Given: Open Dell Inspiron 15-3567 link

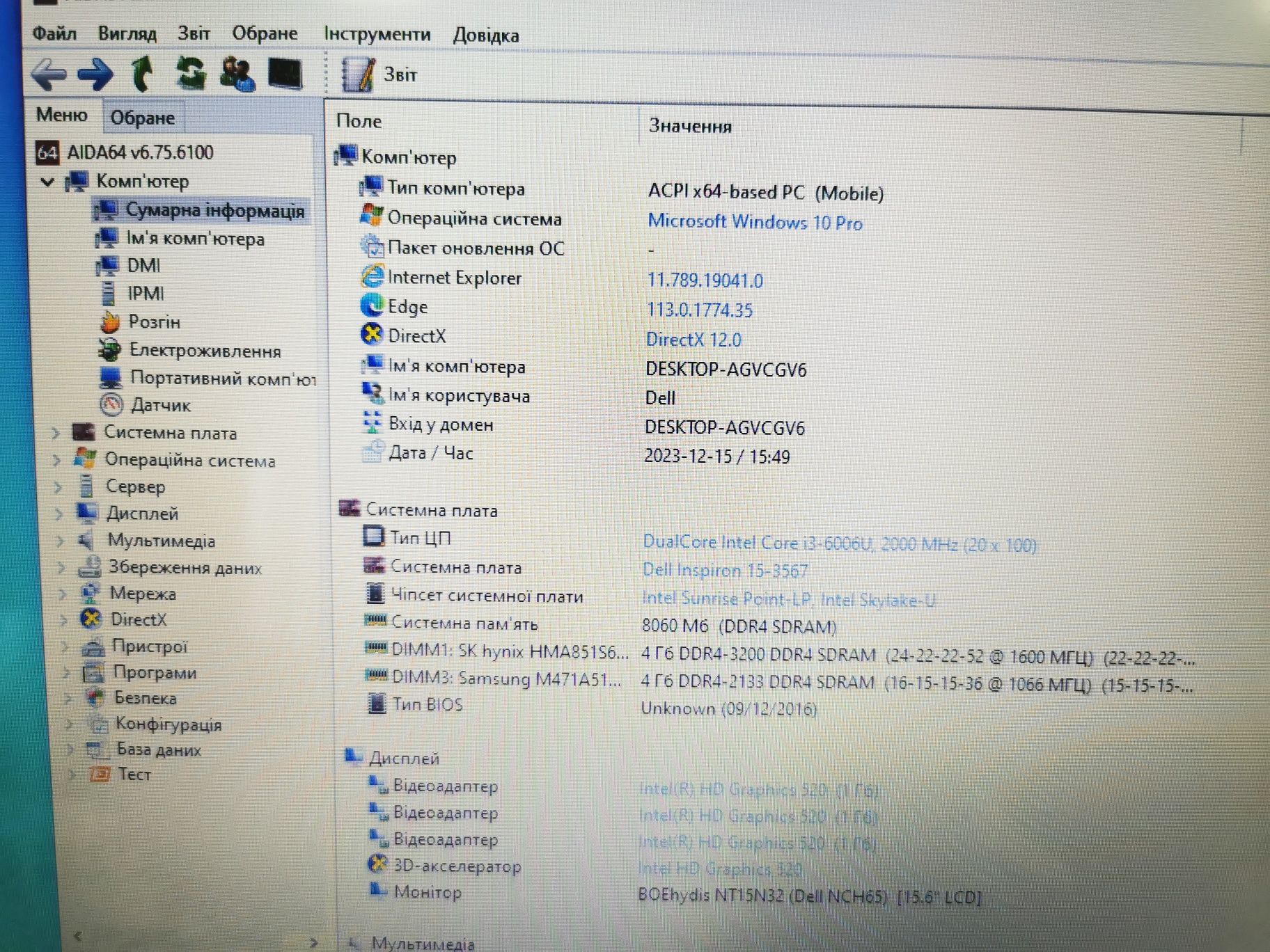Looking at the screenshot, I should click(725, 571).
